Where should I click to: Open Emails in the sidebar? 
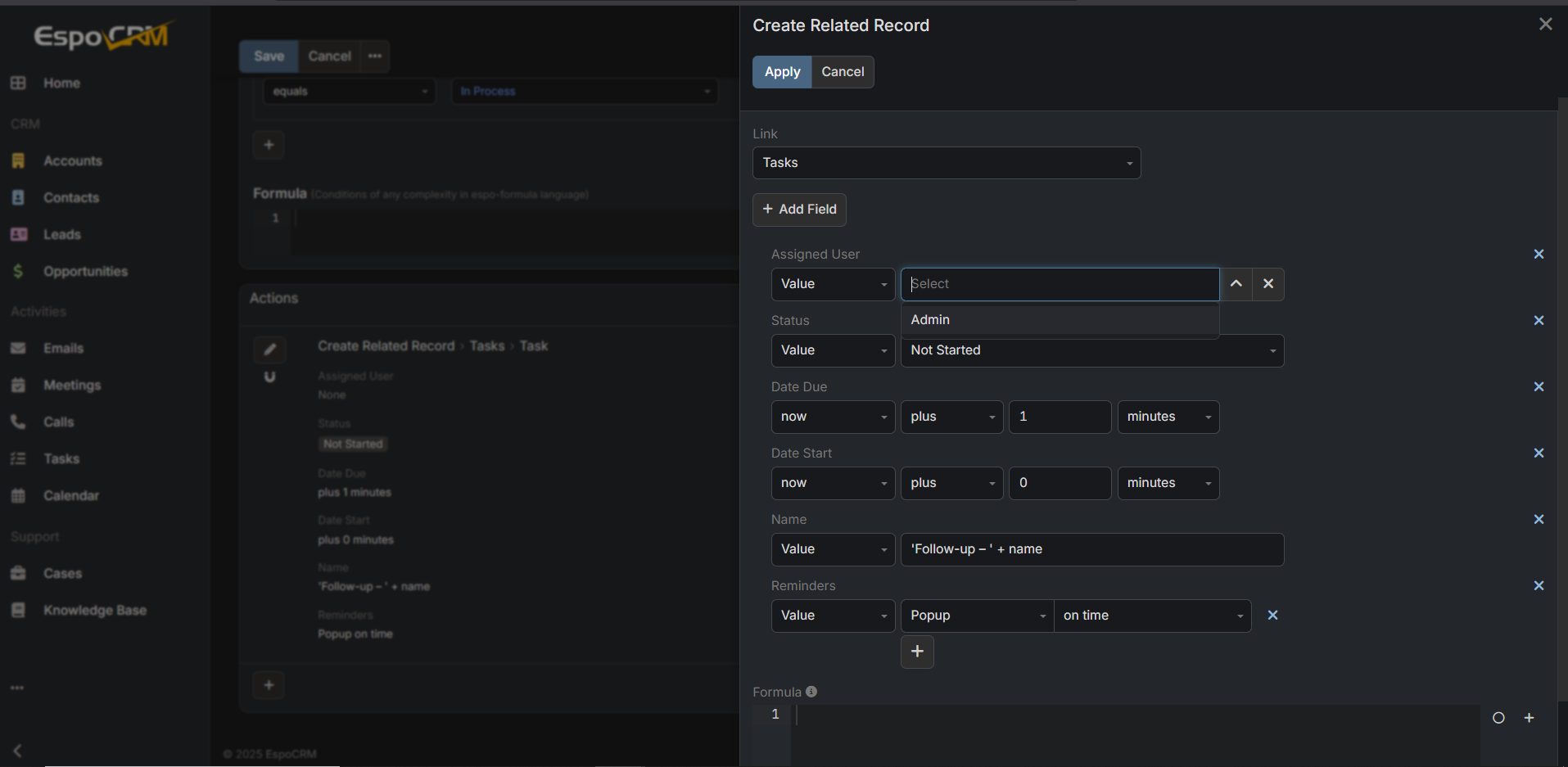63,349
